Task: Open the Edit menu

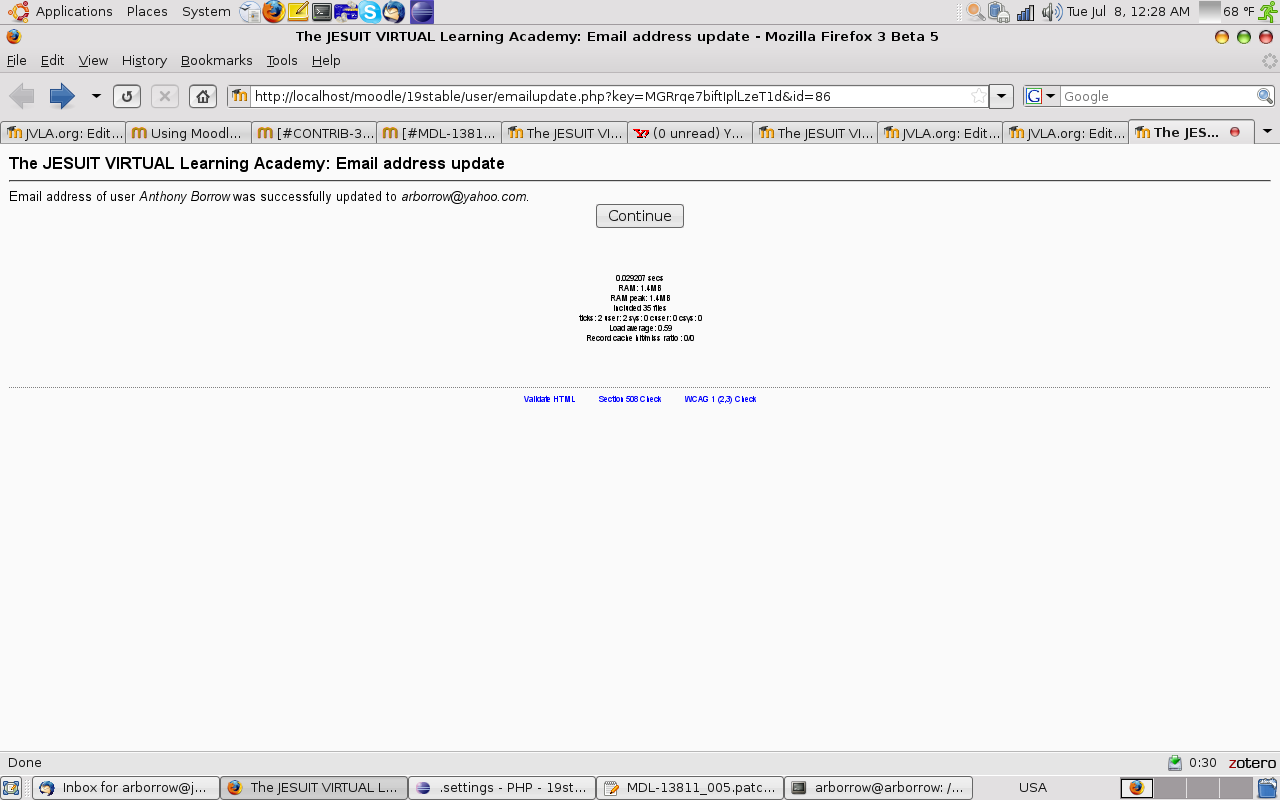Action: click(52, 60)
